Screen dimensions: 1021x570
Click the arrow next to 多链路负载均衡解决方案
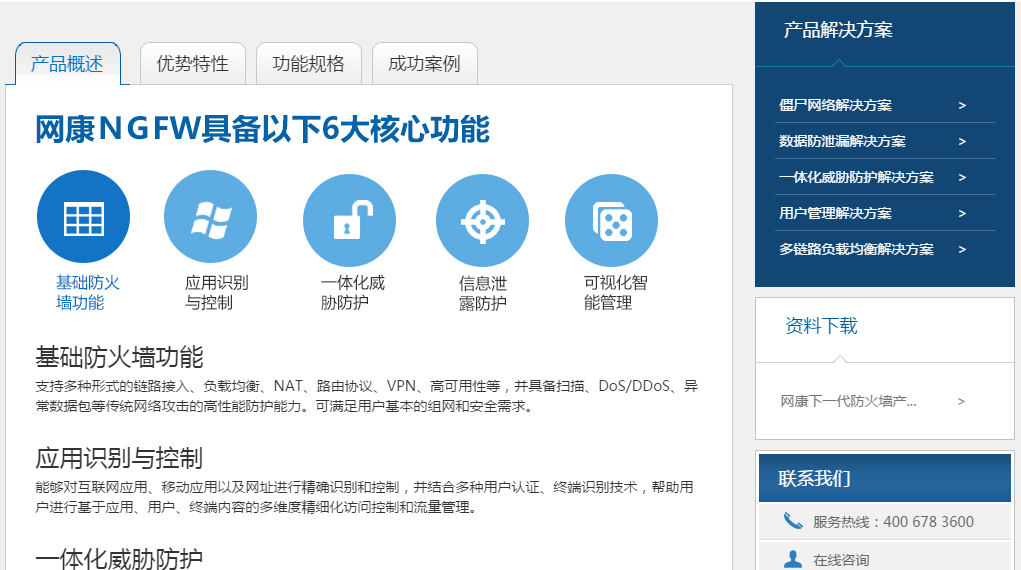click(962, 249)
